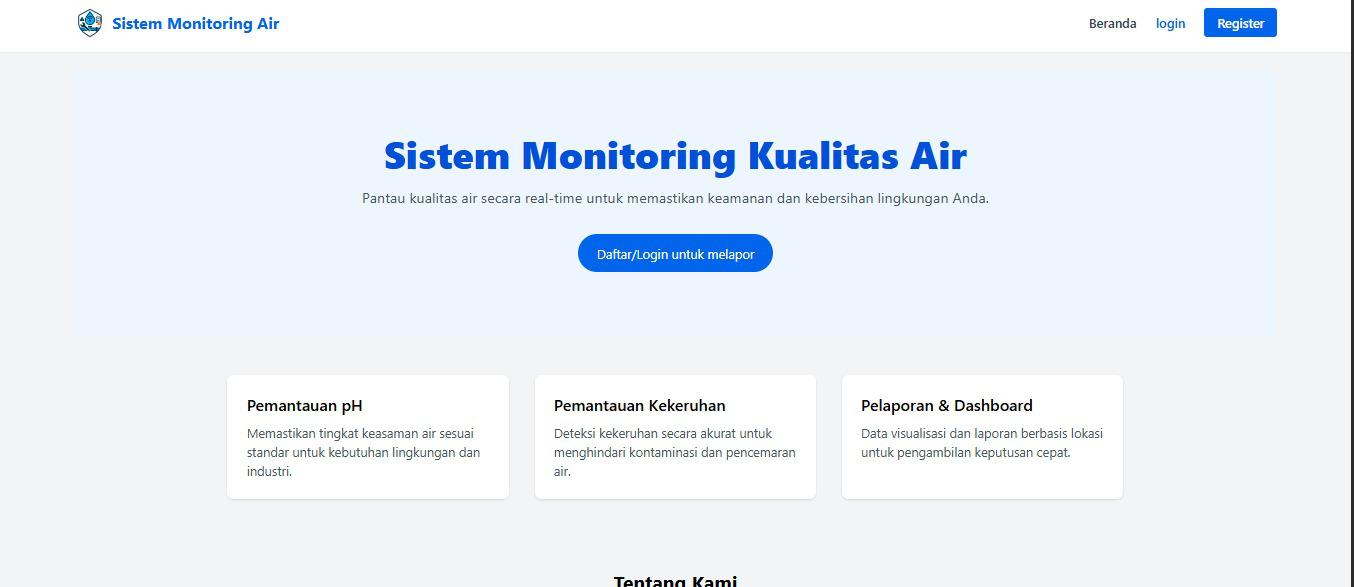Screen dimensions: 1354x587
Task: Click the Tentang Kami section heading
Action: click(675, 580)
